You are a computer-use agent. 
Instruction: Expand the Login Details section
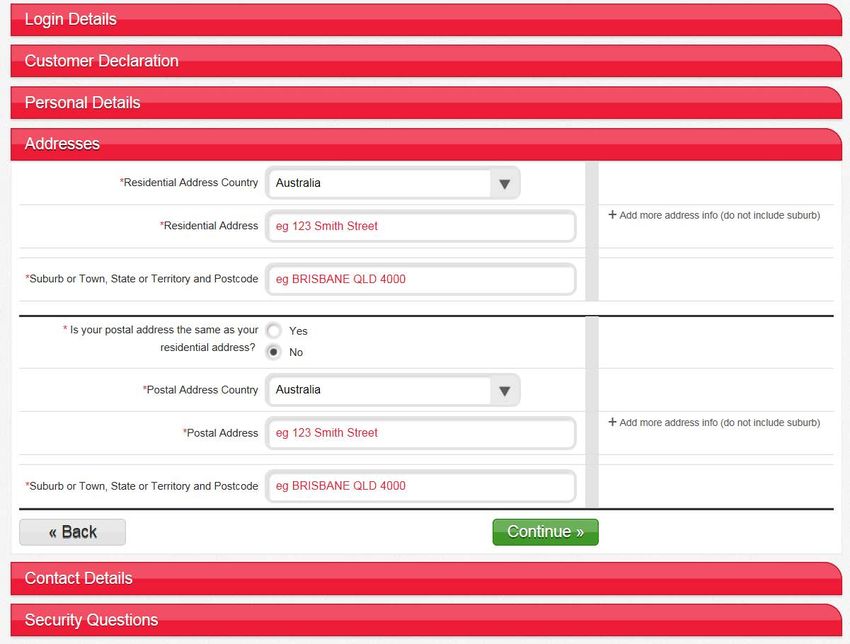coord(426,20)
